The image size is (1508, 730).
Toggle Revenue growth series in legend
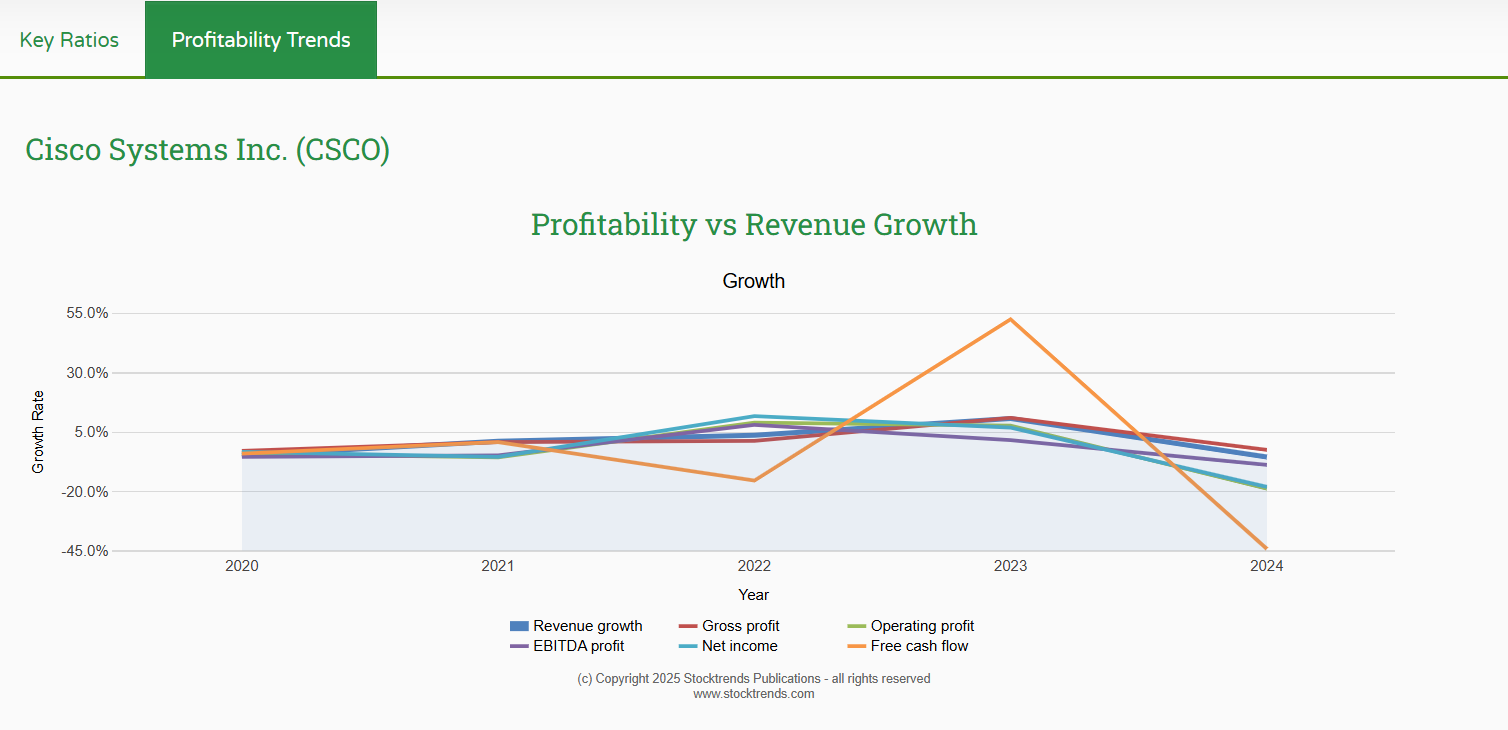pyautogui.click(x=587, y=626)
